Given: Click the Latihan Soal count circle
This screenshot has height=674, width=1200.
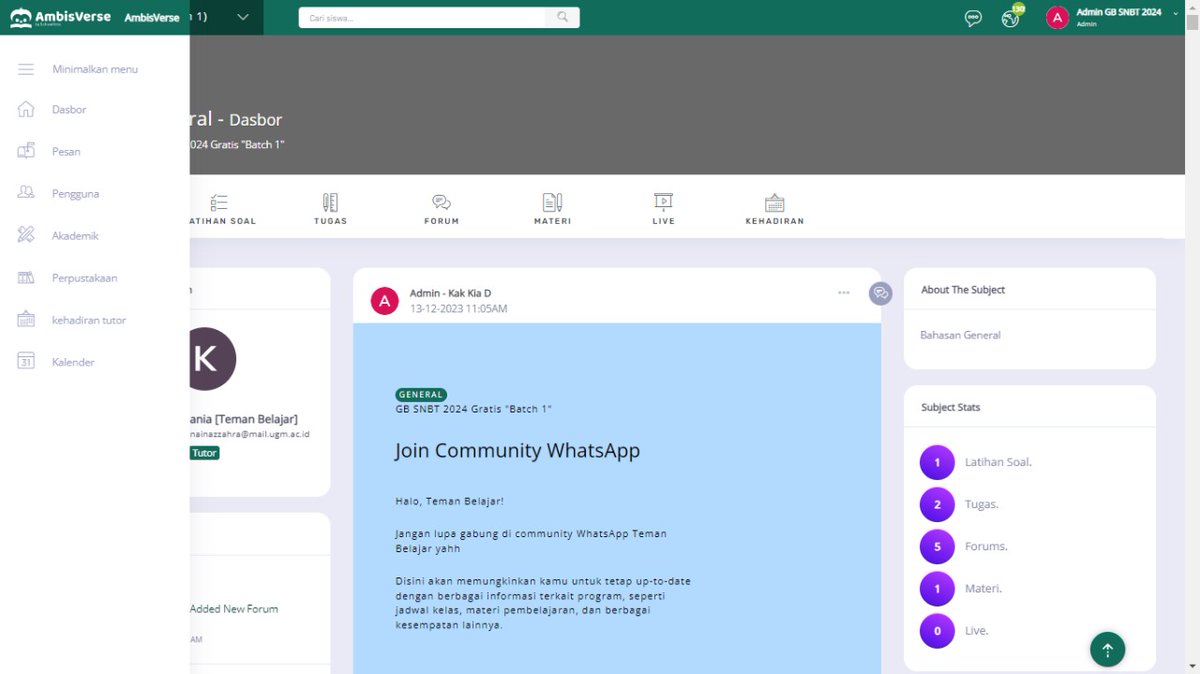Looking at the screenshot, I should (937, 462).
